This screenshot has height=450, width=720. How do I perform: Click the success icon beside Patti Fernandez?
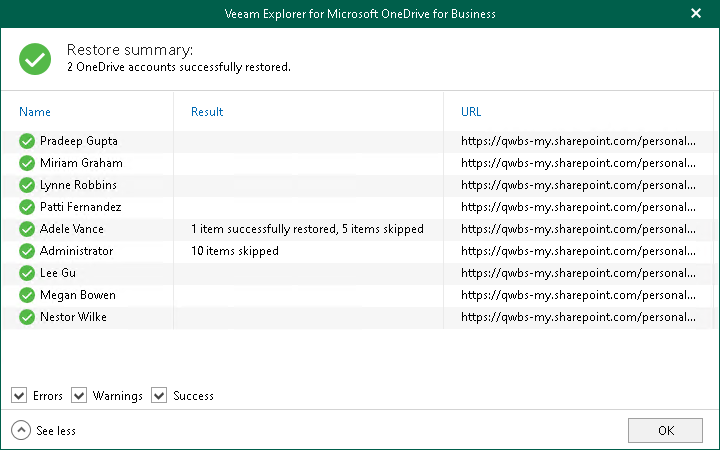click(x=27, y=207)
